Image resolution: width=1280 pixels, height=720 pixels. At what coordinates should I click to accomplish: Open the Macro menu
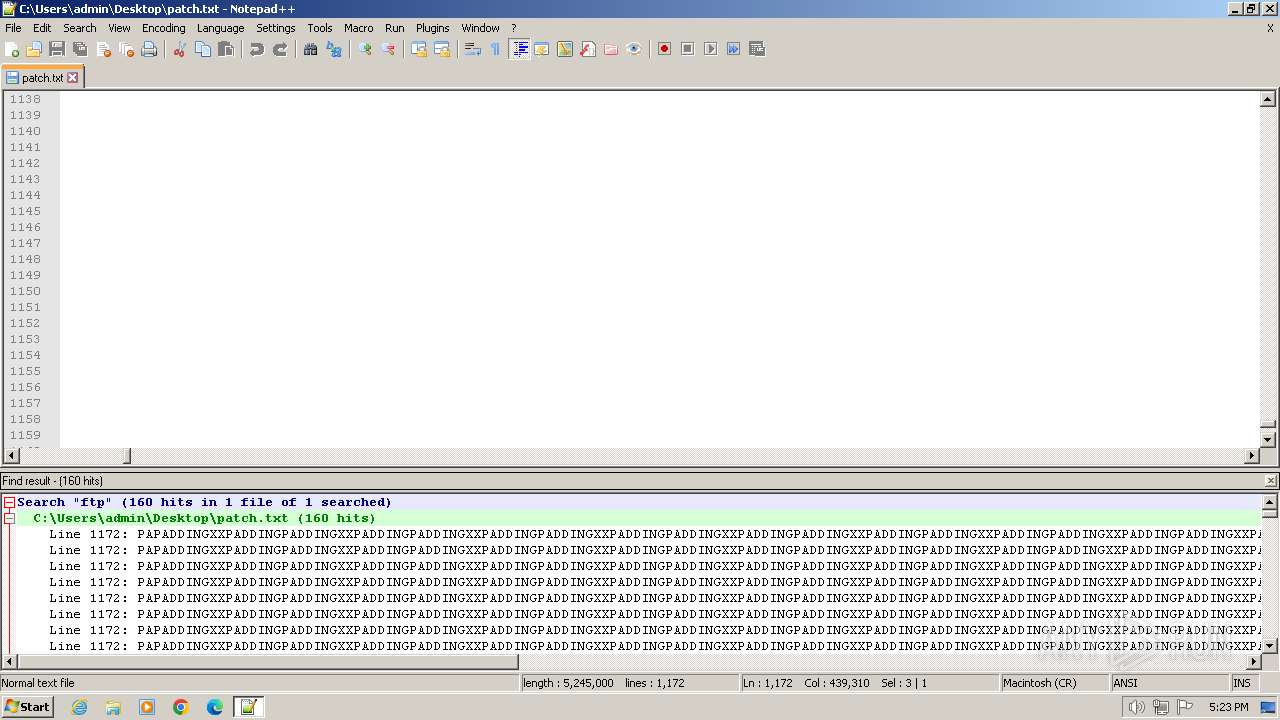tap(359, 28)
